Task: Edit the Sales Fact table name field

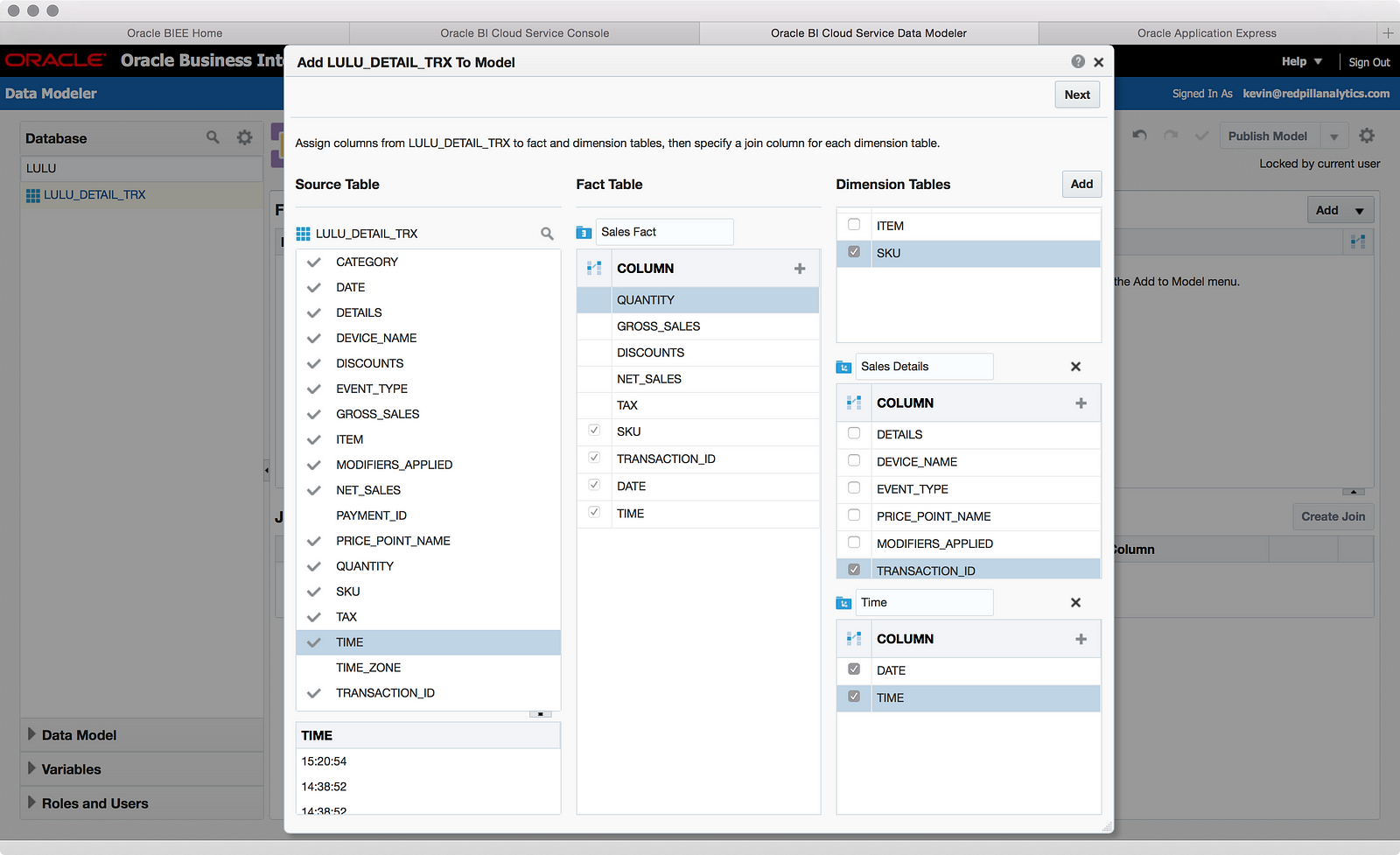Action: click(664, 232)
